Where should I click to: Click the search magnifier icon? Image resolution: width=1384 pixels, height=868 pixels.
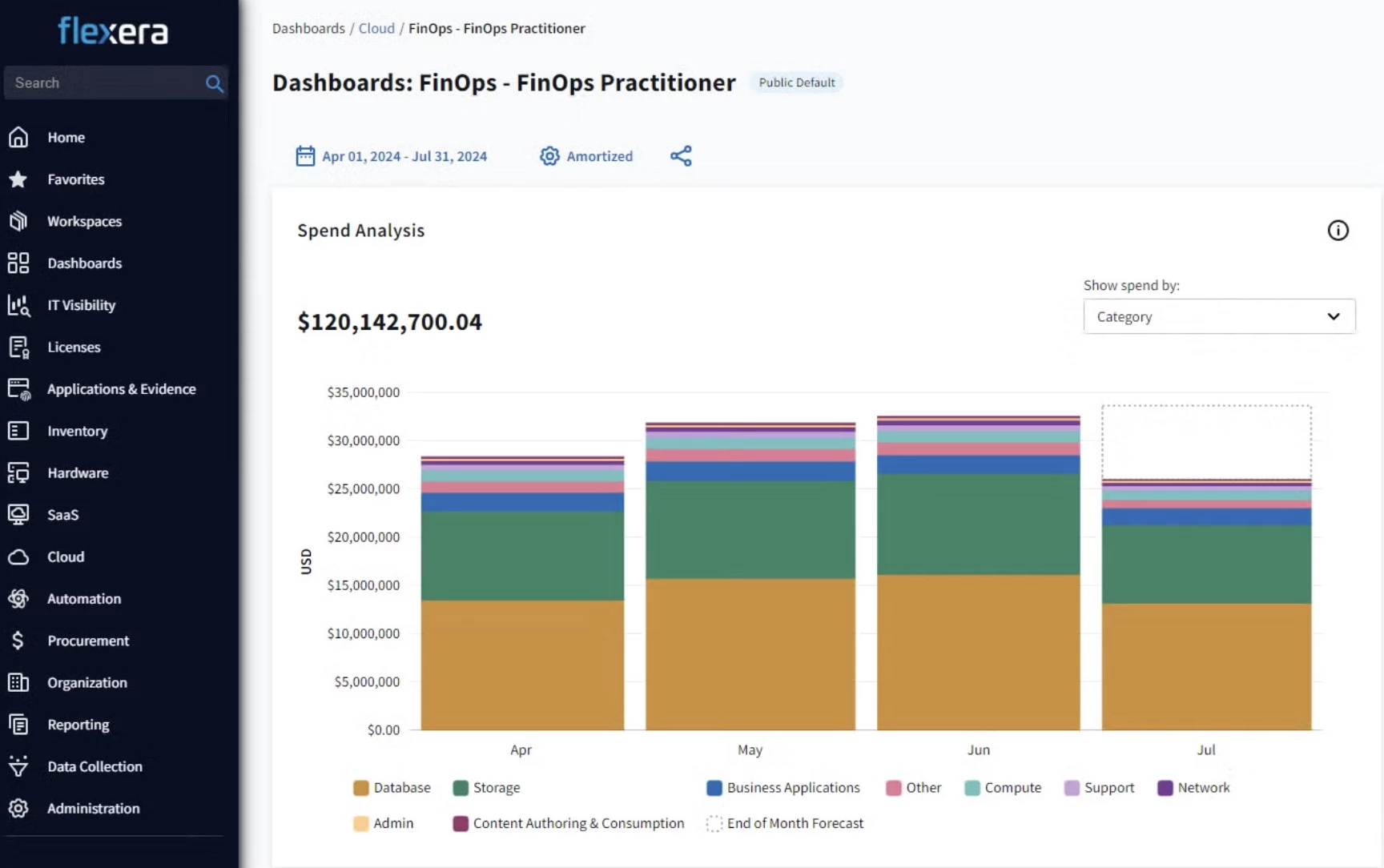click(x=214, y=83)
